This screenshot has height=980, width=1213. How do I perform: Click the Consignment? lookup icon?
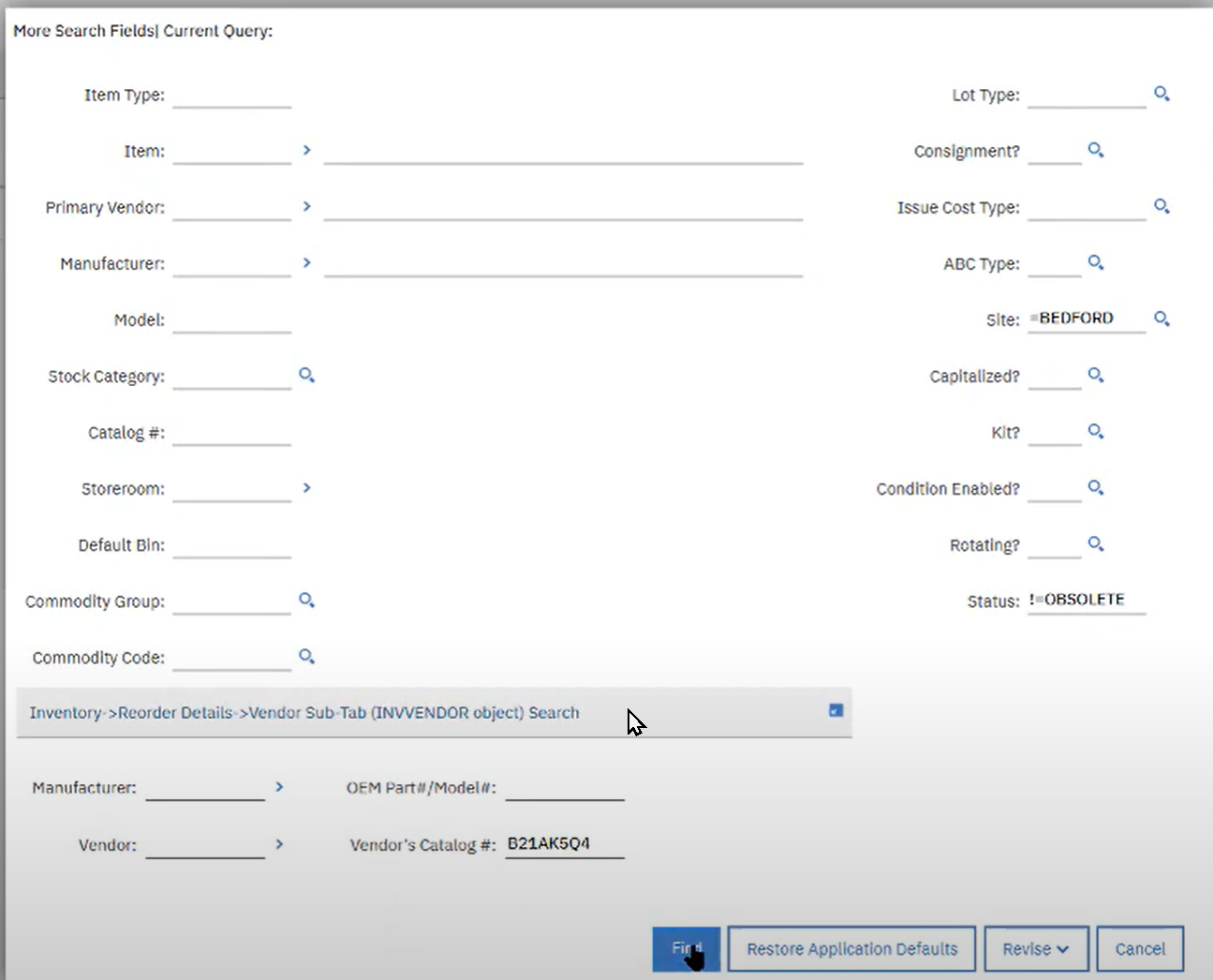point(1095,150)
